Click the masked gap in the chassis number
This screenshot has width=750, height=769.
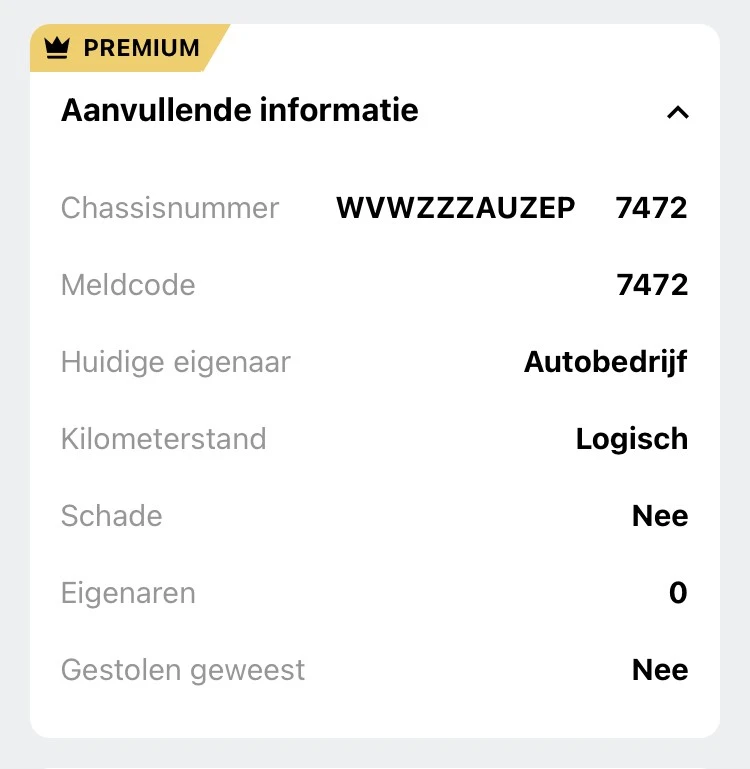[x=596, y=208]
